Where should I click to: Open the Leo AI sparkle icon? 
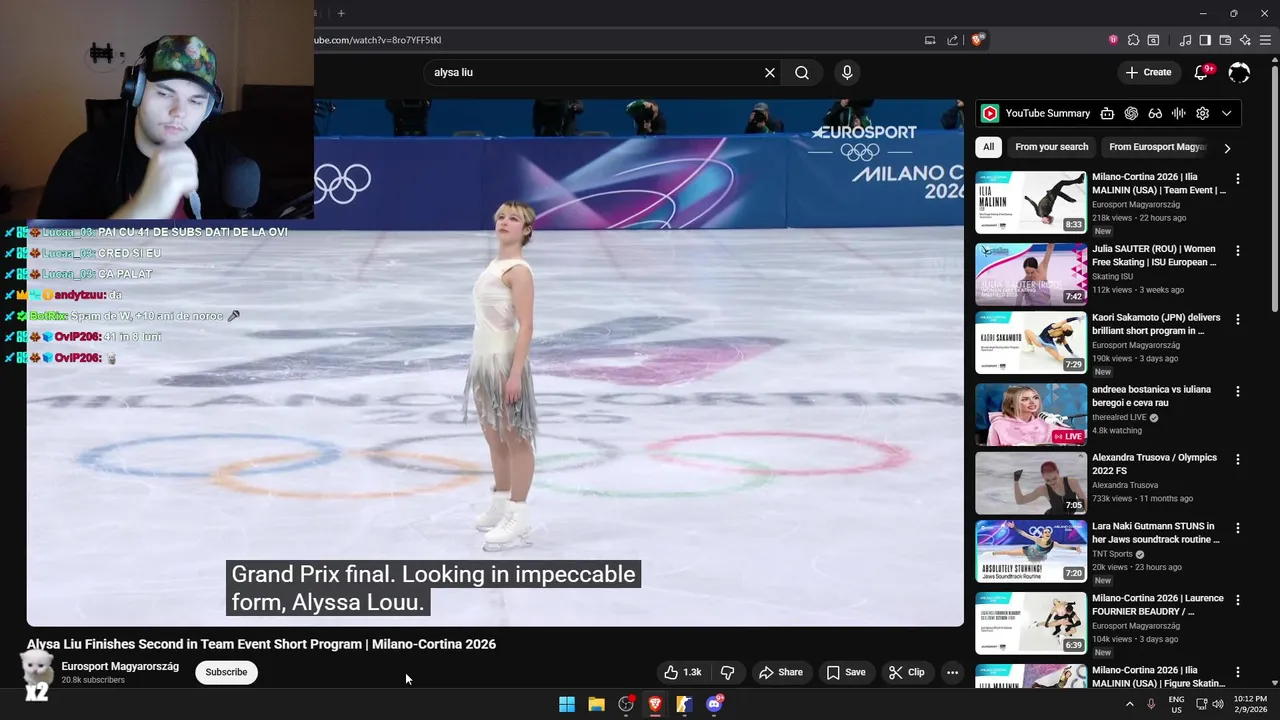click(1245, 40)
